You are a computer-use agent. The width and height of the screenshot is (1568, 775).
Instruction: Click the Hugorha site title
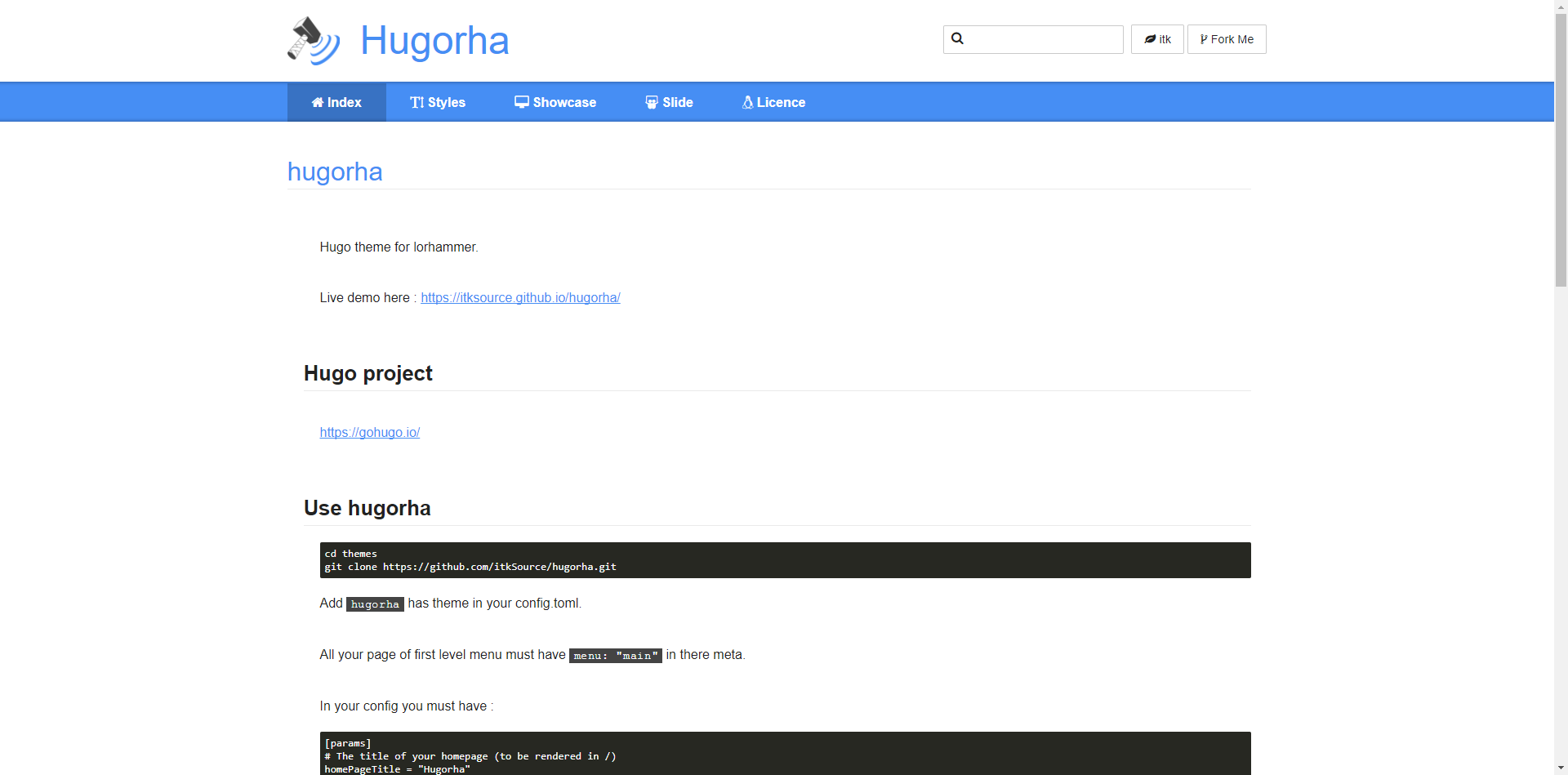(434, 41)
